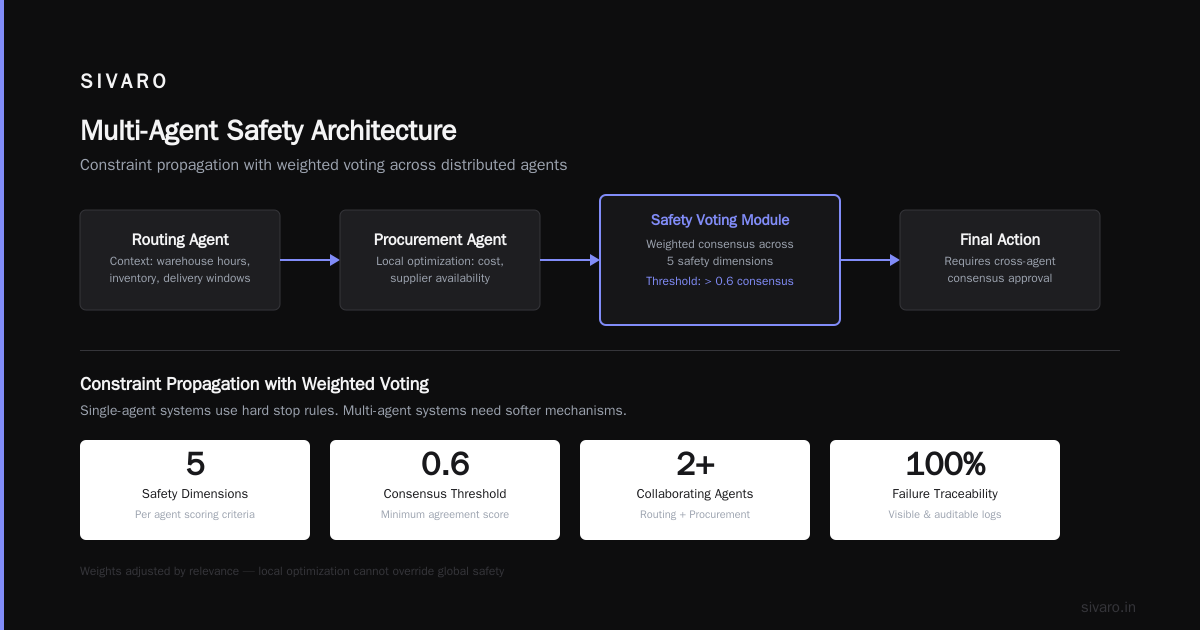
Task: Click arrow between Routing and Procurement Agent
Action: click(x=310, y=260)
